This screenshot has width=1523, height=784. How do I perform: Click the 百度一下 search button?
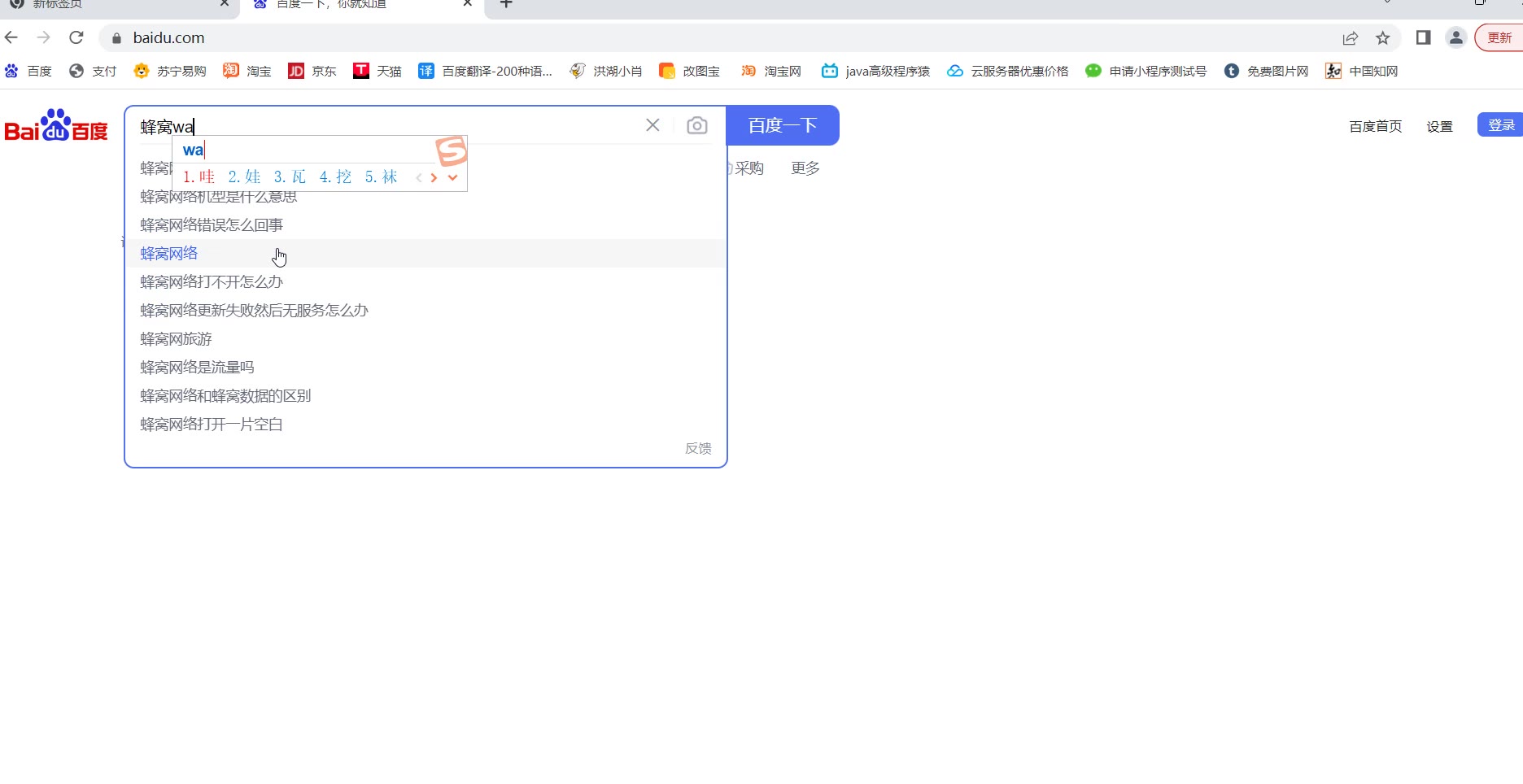(x=783, y=125)
